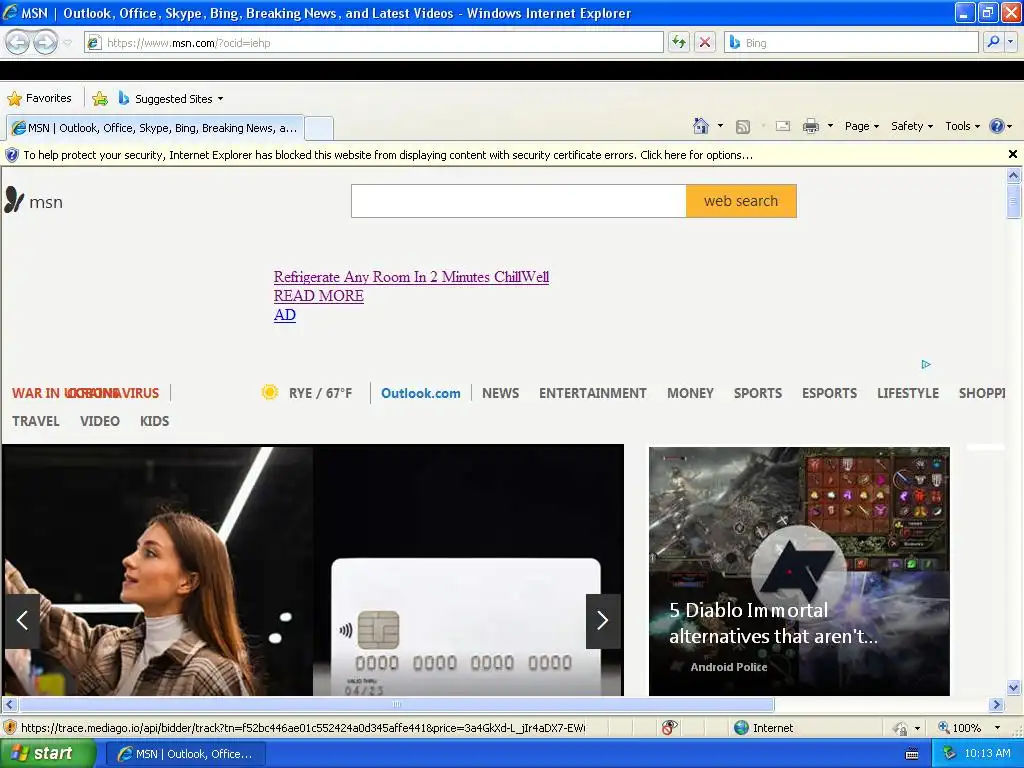Click the Internet security zone indicator
The width and height of the screenshot is (1024, 768).
(x=763, y=728)
